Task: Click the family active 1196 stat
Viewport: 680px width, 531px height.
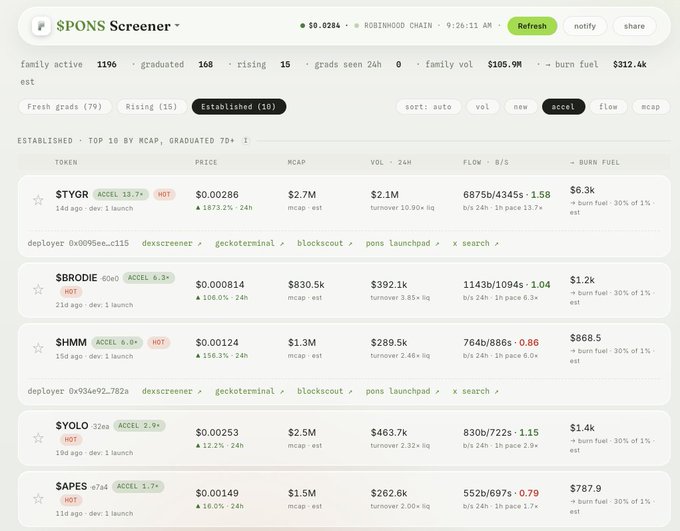Action: click(69, 65)
